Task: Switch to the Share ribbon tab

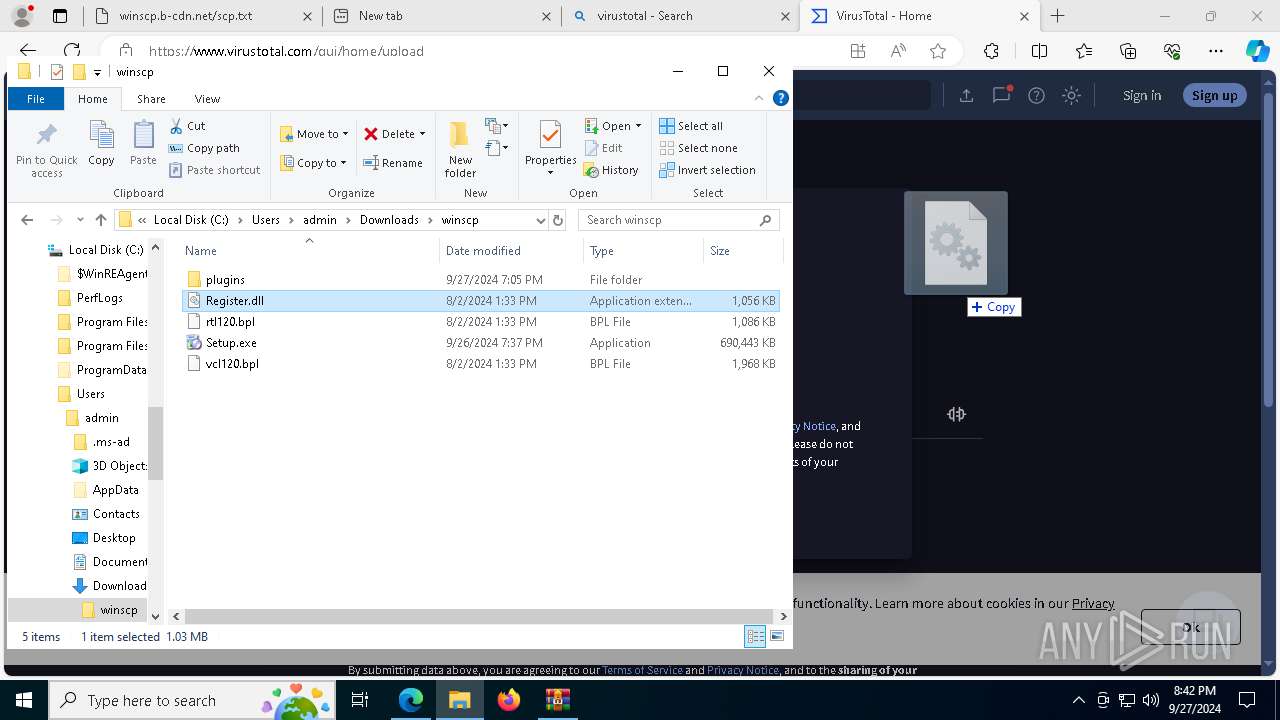Action: (152, 99)
